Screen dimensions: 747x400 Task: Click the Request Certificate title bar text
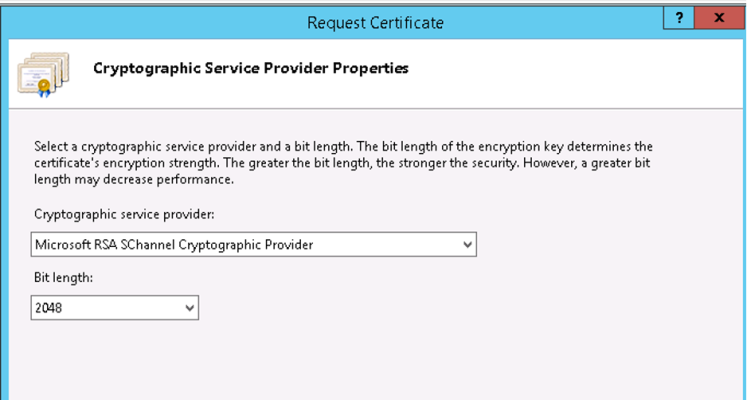[x=375, y=23]
